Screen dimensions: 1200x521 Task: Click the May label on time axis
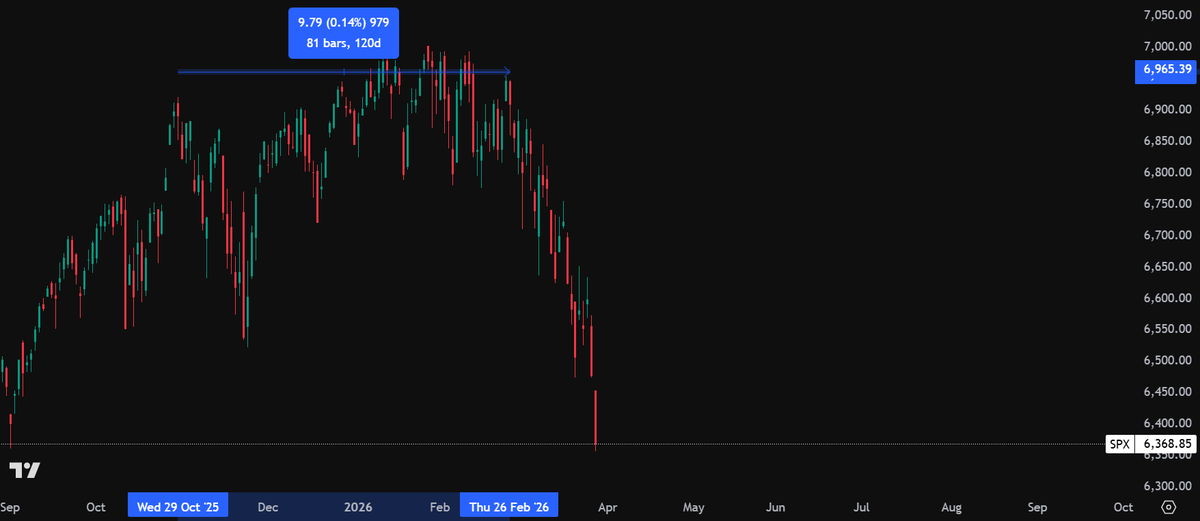coord(693,507)
